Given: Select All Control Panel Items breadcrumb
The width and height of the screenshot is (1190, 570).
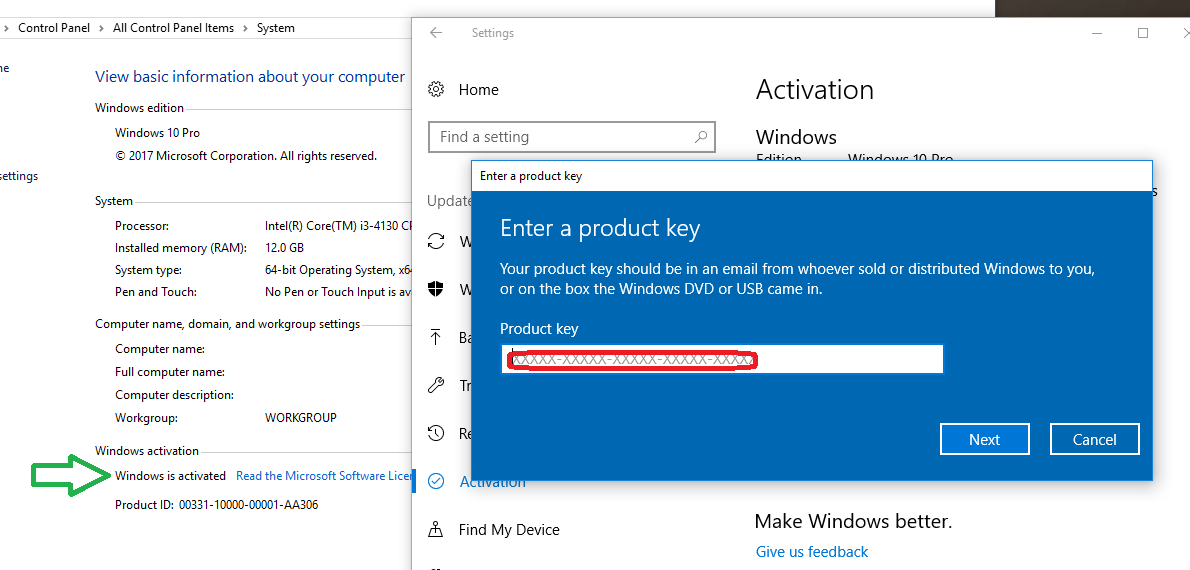Looking at the screenshot, I should (173, 28).
